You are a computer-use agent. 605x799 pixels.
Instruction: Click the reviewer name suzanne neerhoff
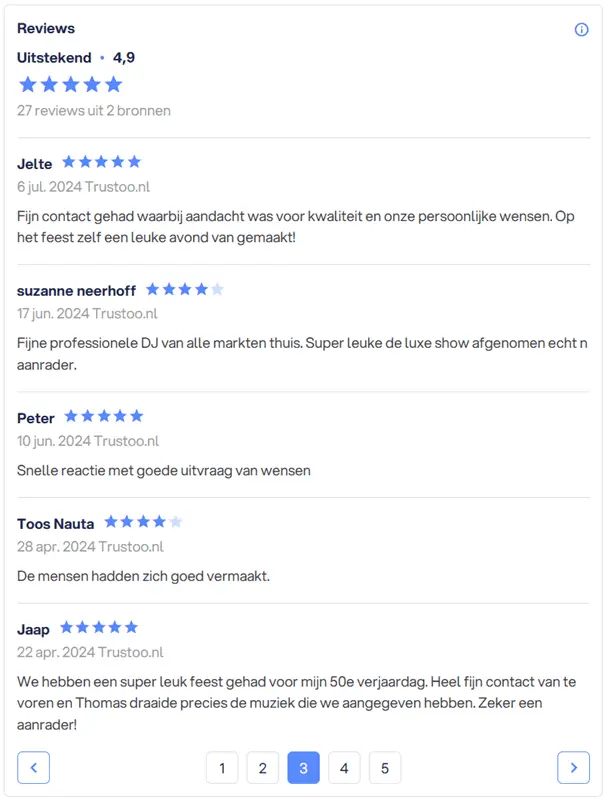pyautogui.click(x=76, y=291)
